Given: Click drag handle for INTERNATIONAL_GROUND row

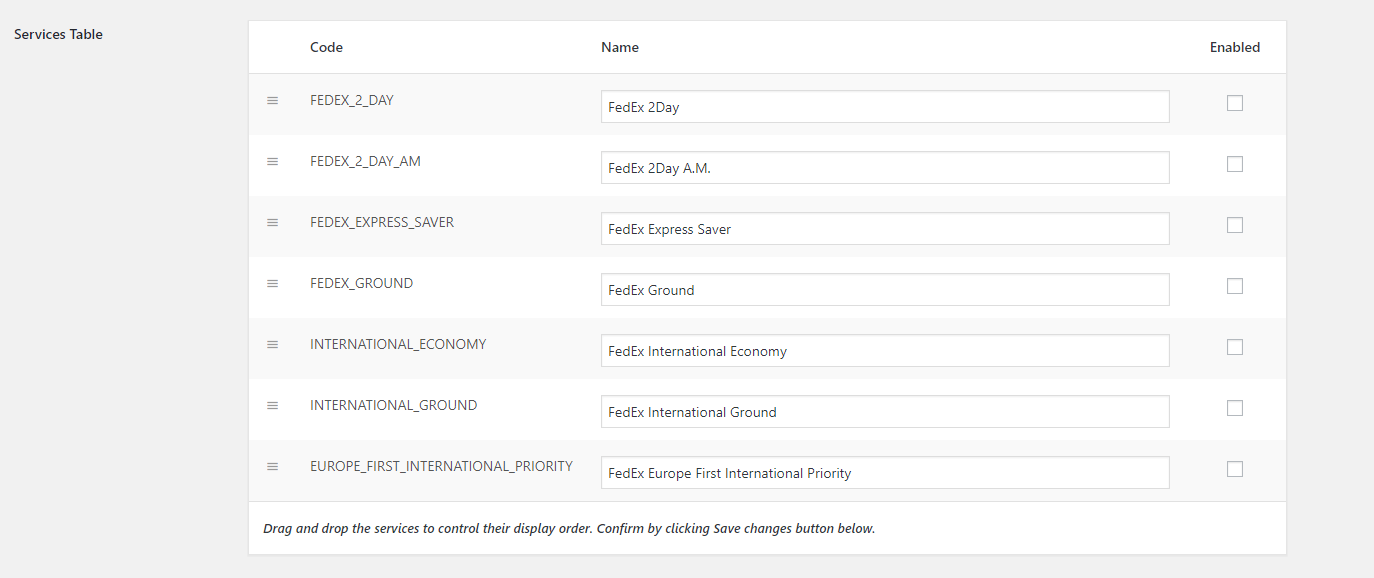Looking at the screenshot, I should [272, 405].
